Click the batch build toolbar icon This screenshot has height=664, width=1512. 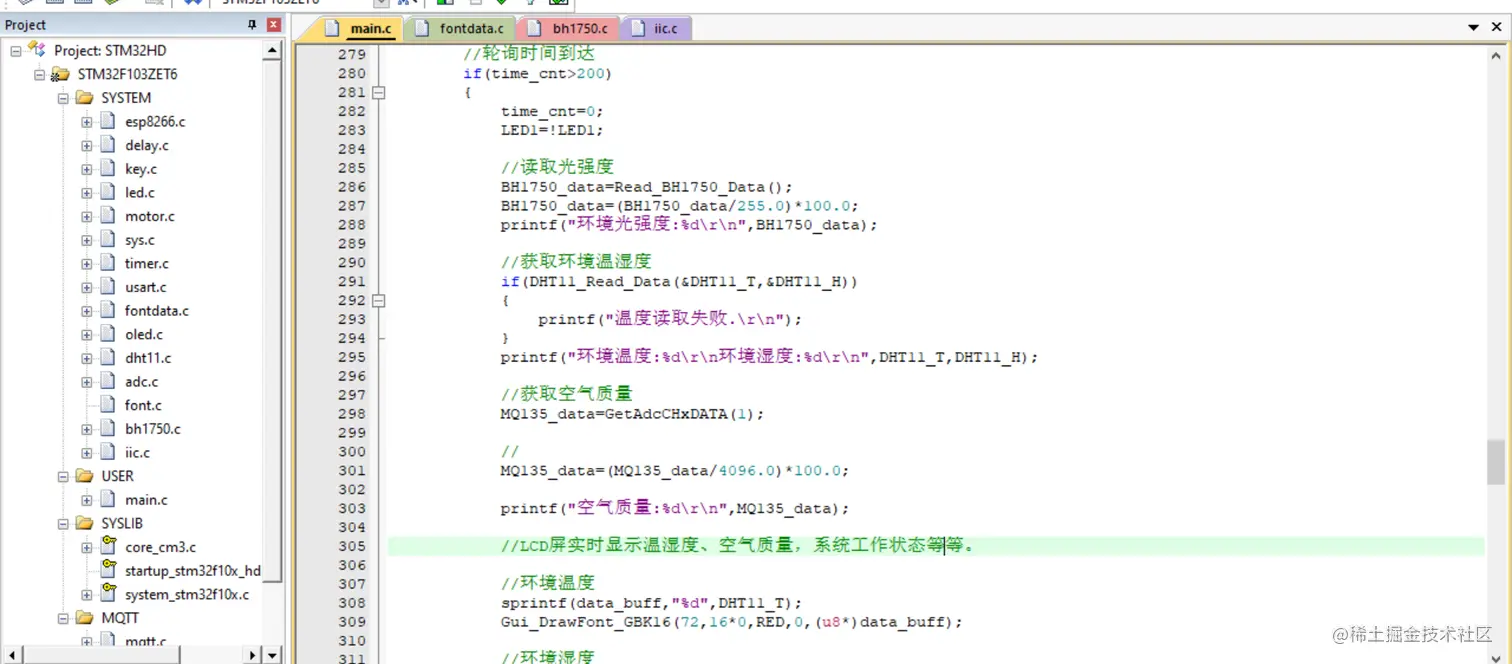[110, 4]
